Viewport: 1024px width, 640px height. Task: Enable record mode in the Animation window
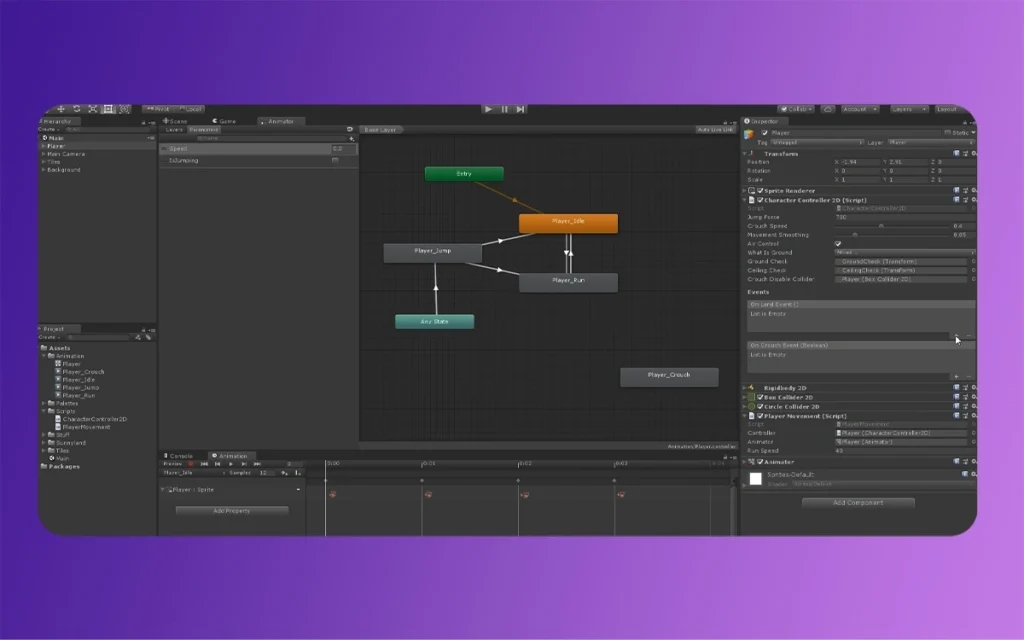[x=189, y=464]
